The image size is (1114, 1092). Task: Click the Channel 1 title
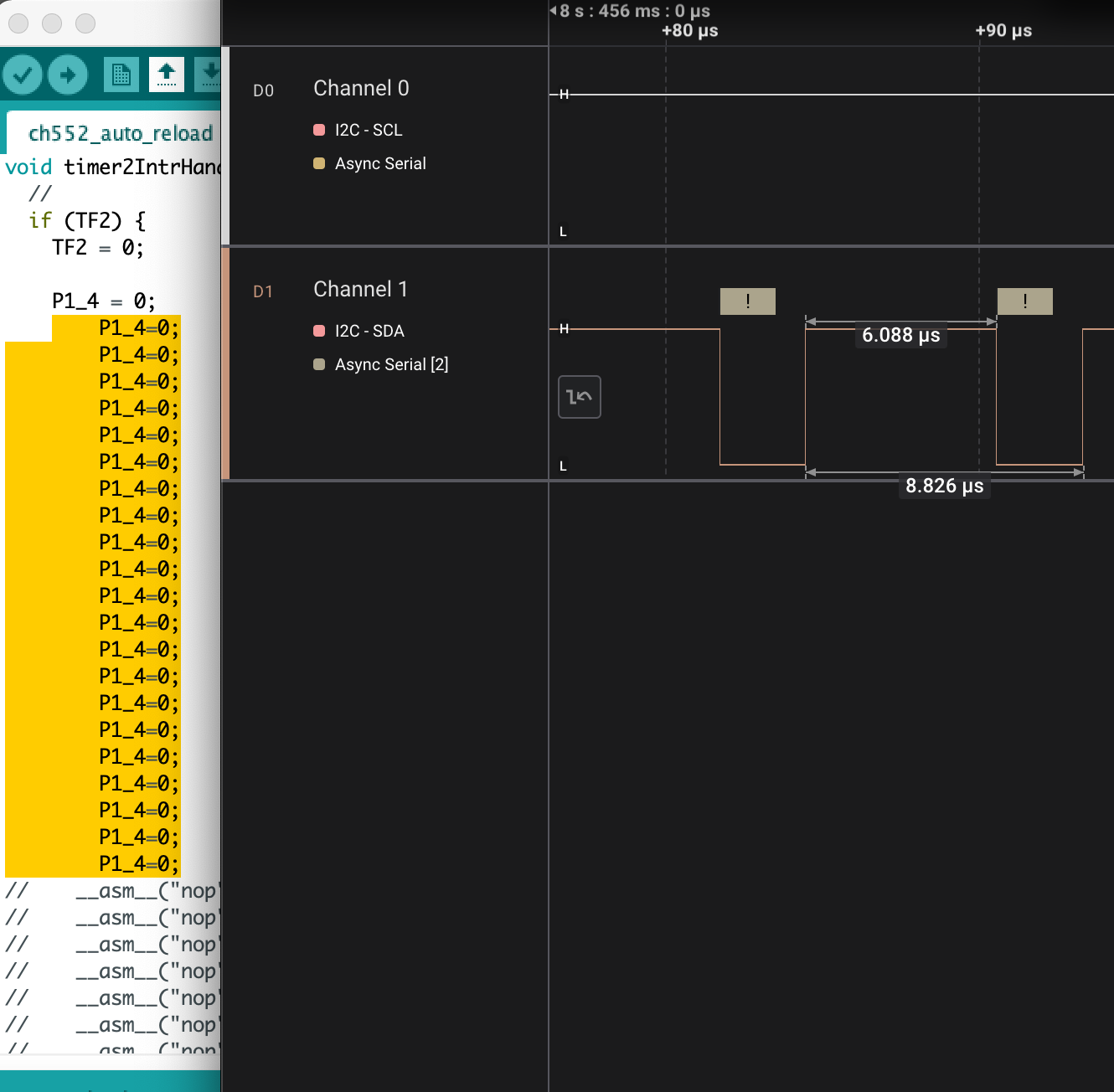tap(360, 289)
